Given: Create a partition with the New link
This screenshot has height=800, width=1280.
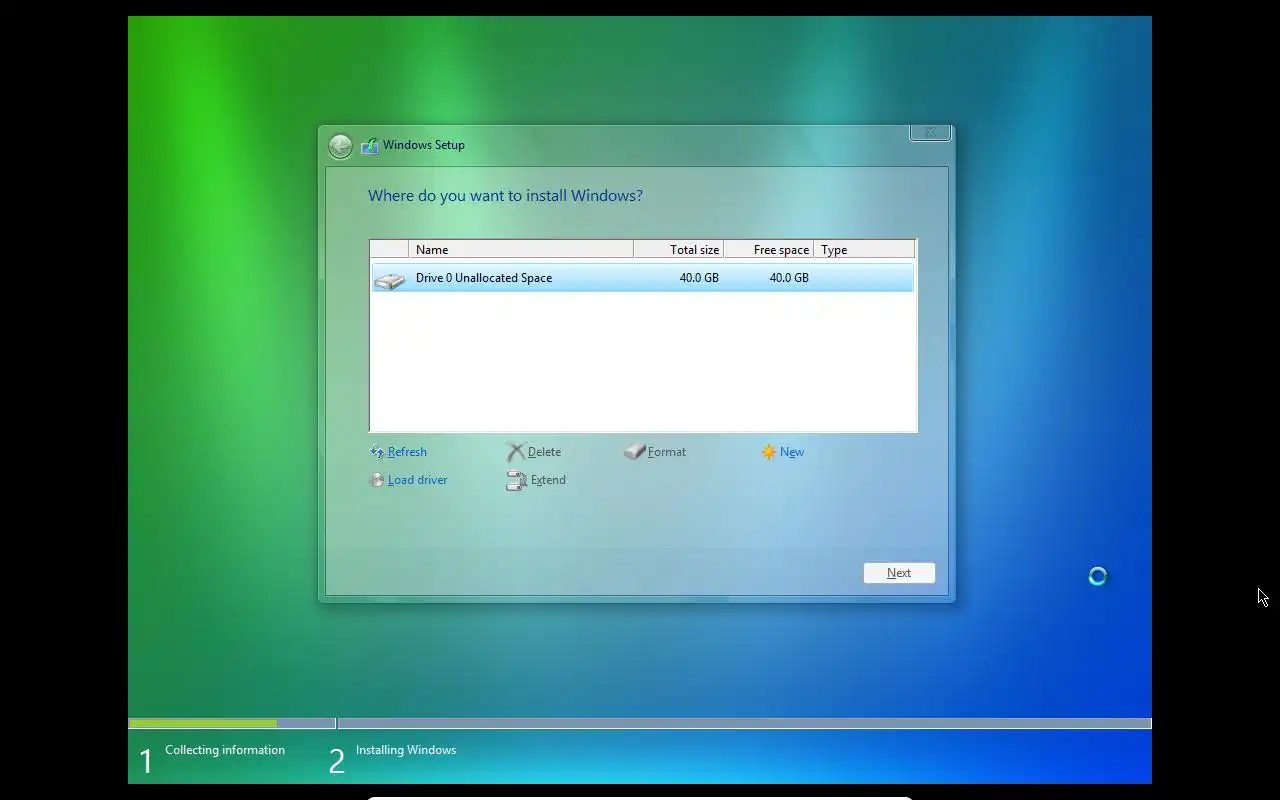Looking at the screenshot, I should pos(792,452).
